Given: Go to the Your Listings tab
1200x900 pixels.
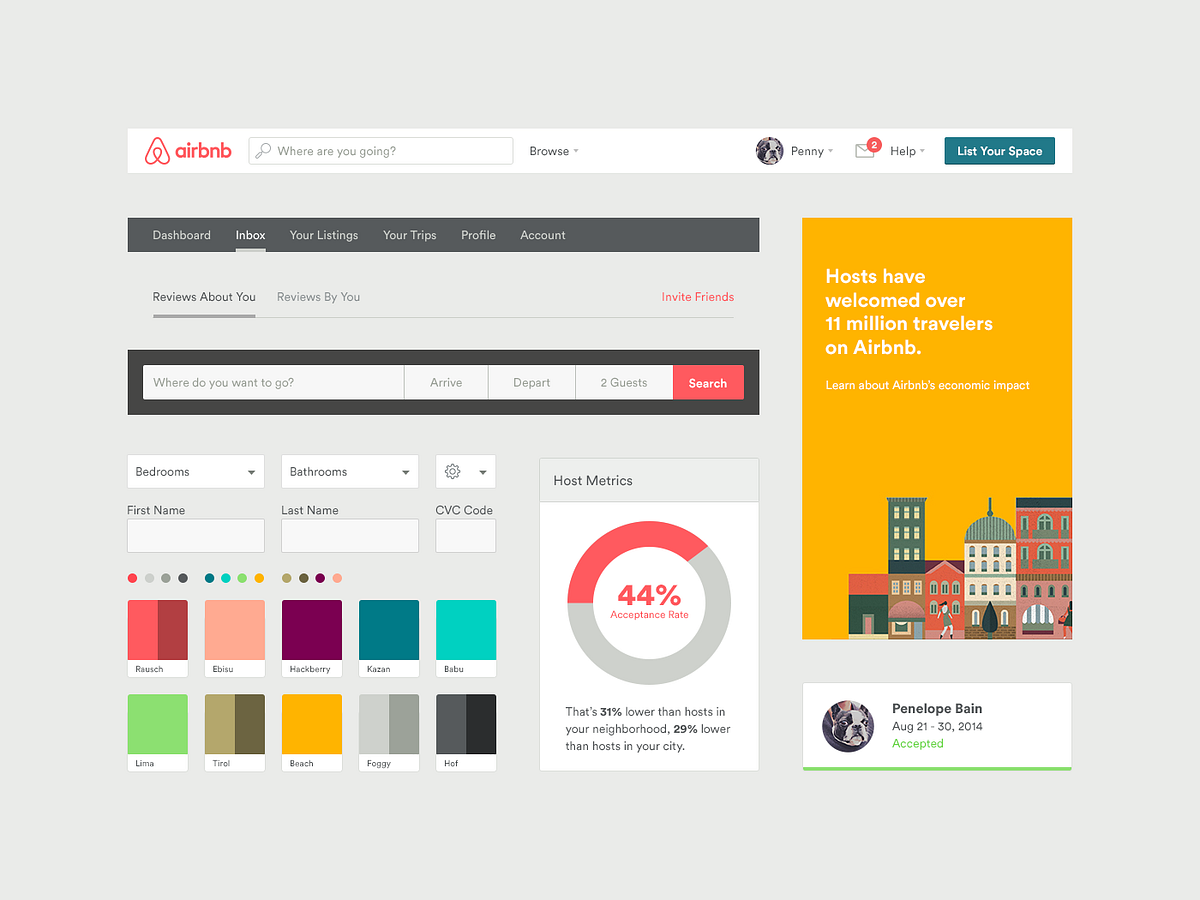Looking at the screenshot, I should tap(323, 235).
